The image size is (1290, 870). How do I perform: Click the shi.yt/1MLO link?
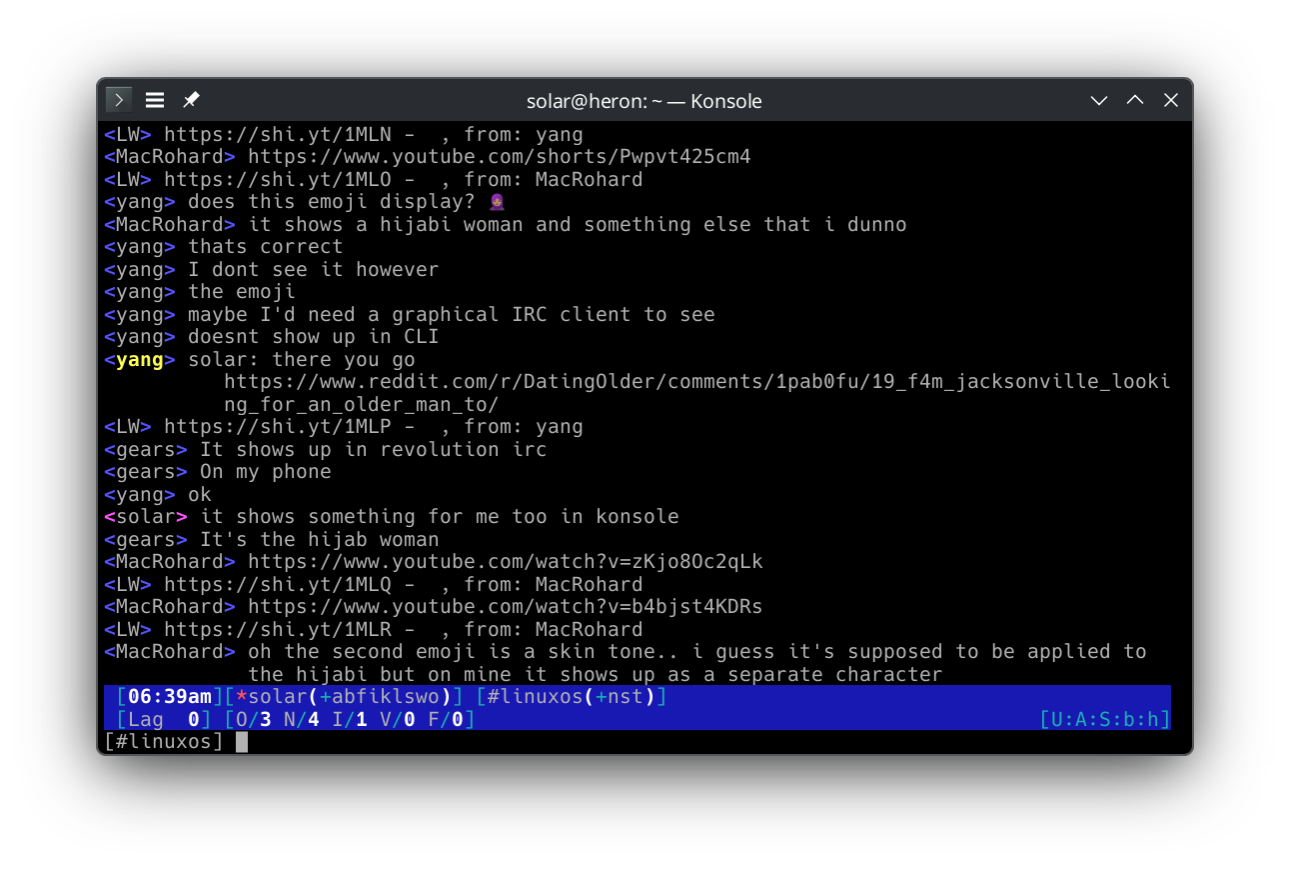(x=289, y=180)
